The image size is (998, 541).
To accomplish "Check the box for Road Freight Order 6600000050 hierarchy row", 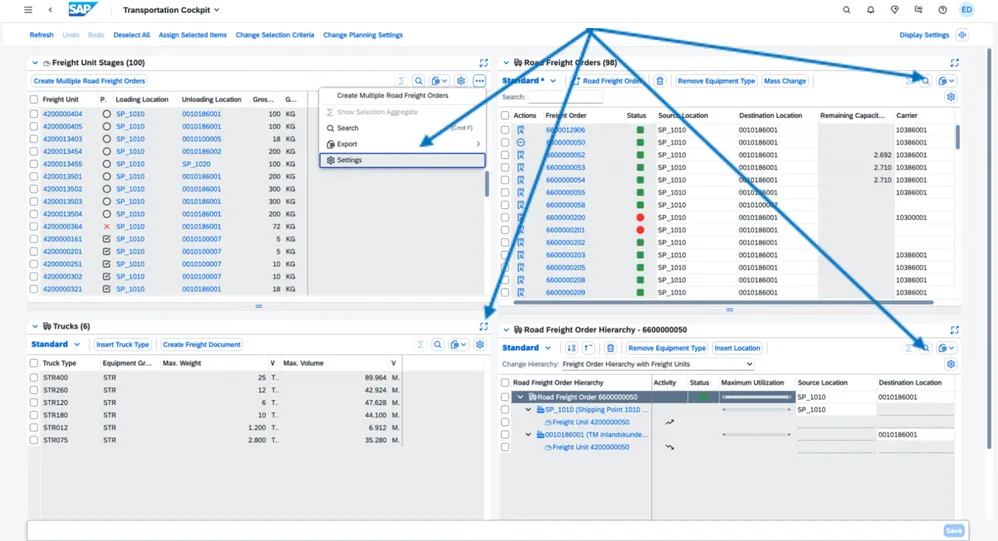I will tap(505, 397).
